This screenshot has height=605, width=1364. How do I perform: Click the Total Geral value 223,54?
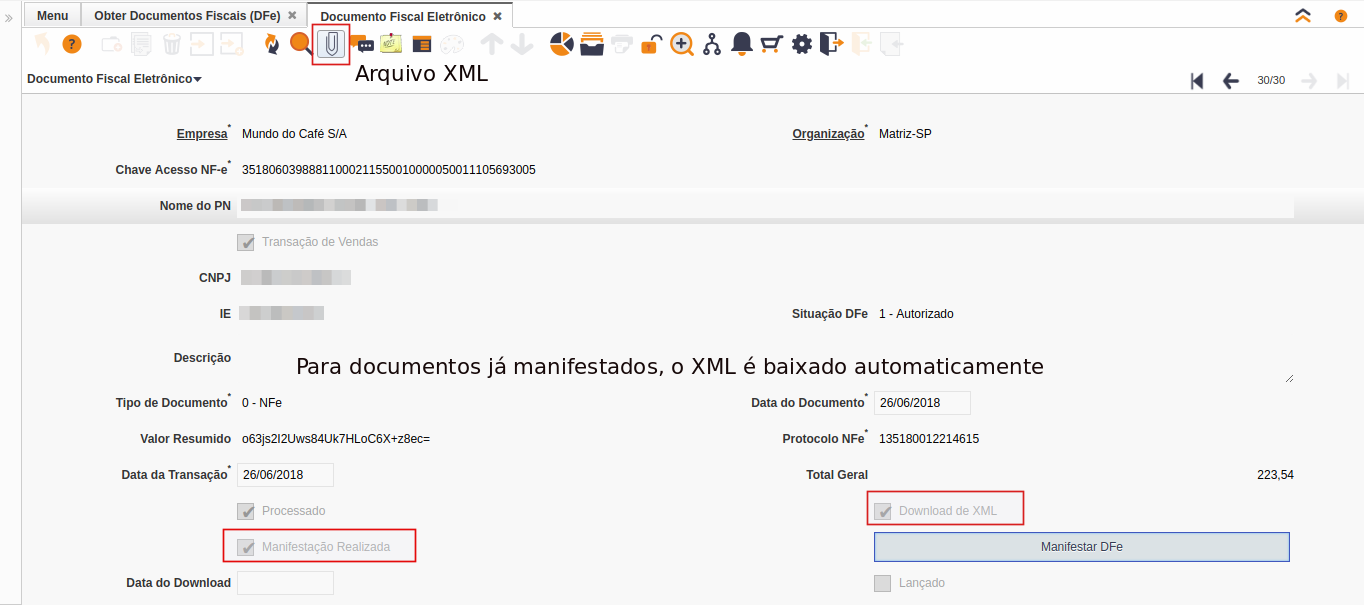click(1275, 475)
